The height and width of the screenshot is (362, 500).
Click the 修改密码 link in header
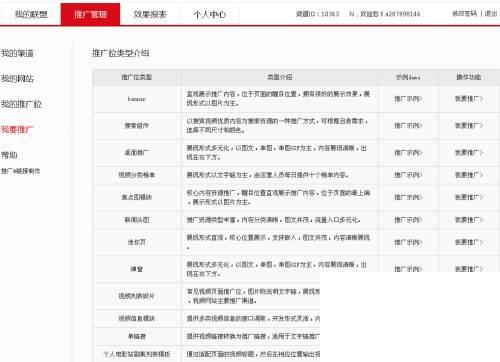pyautogui.click(x=465, y=14)
